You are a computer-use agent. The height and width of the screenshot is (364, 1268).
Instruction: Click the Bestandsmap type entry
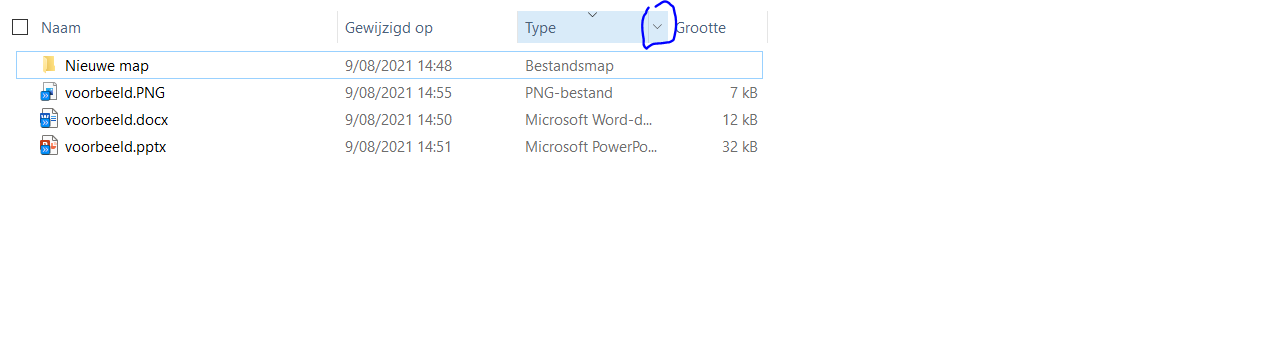(x=569, y=66)
